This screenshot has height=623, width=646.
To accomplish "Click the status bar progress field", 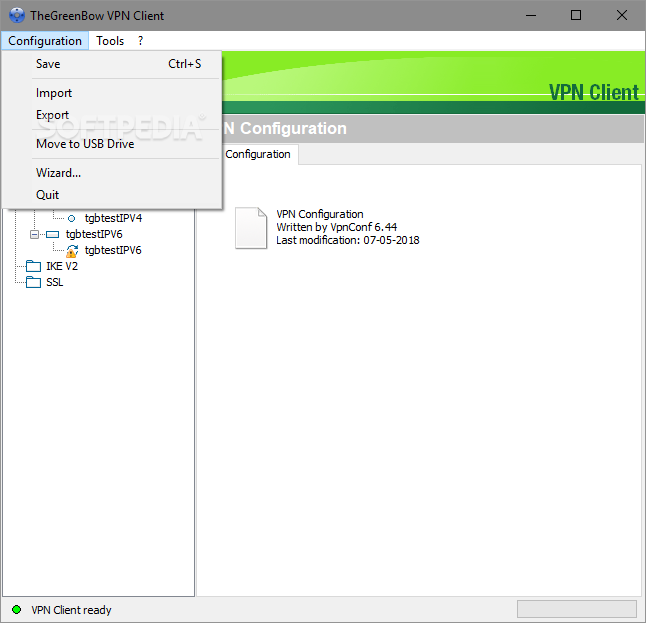I will (577, 609).
